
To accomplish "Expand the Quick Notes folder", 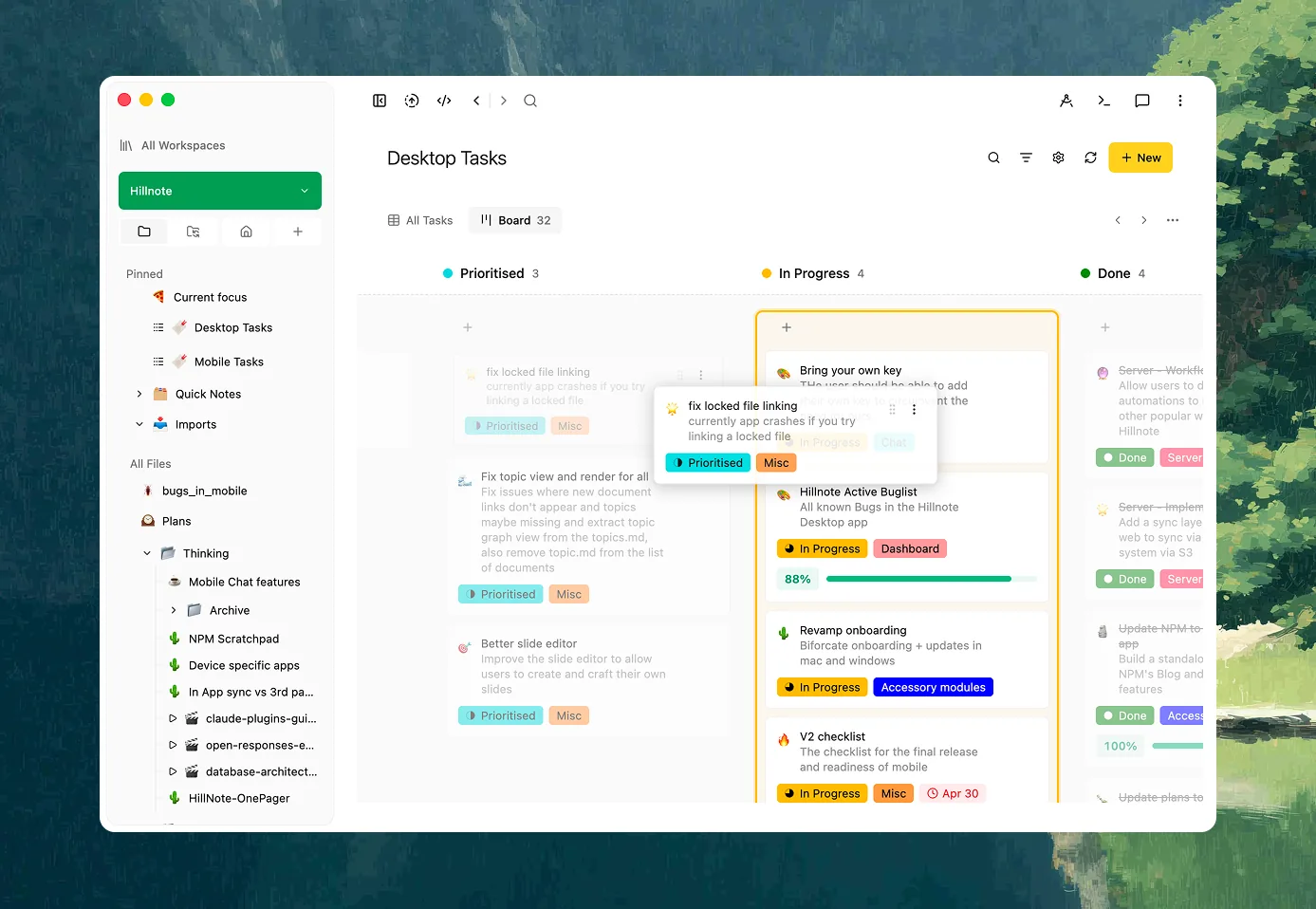I will point(139,394).
